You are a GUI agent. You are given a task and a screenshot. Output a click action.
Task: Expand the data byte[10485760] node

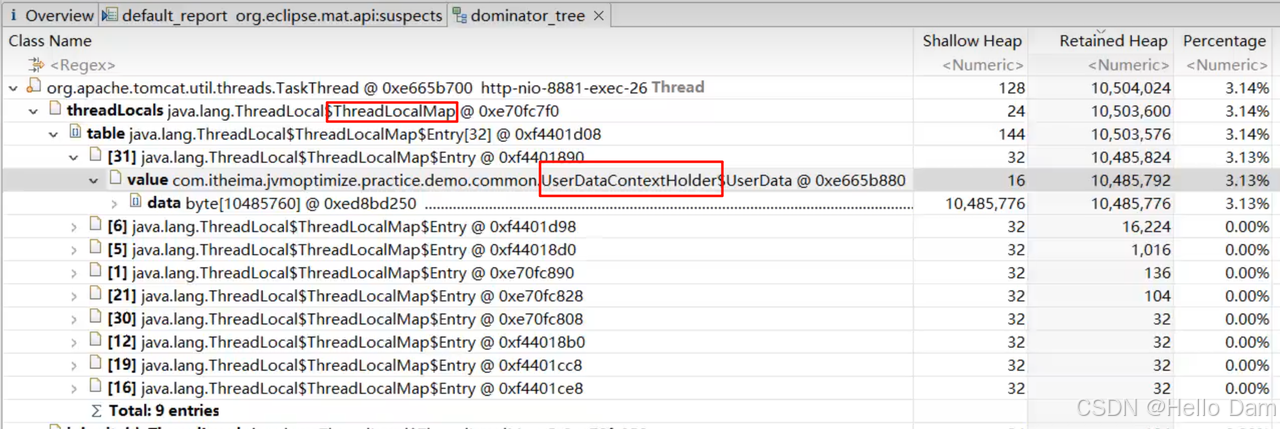coord(113,203)
